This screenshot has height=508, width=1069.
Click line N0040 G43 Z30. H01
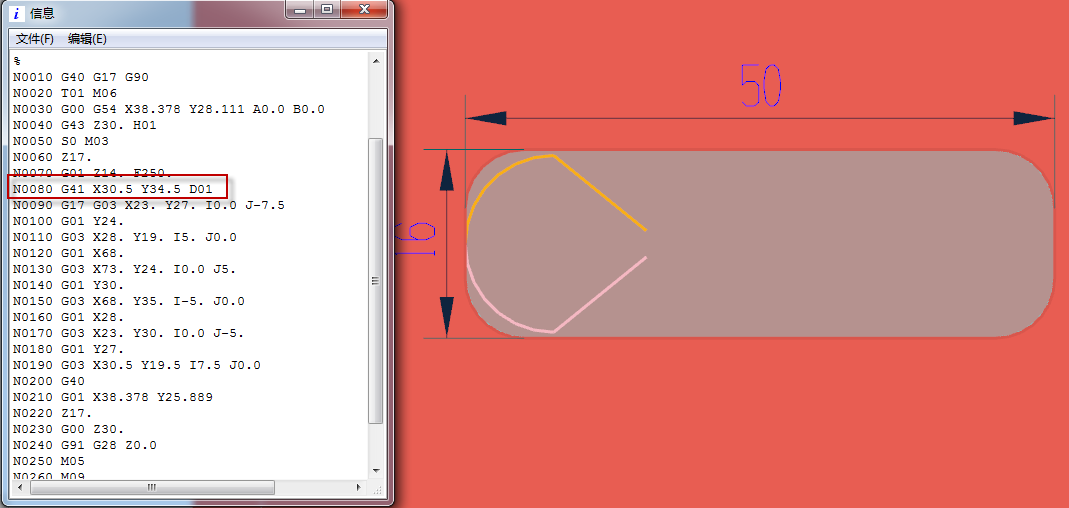85,125
